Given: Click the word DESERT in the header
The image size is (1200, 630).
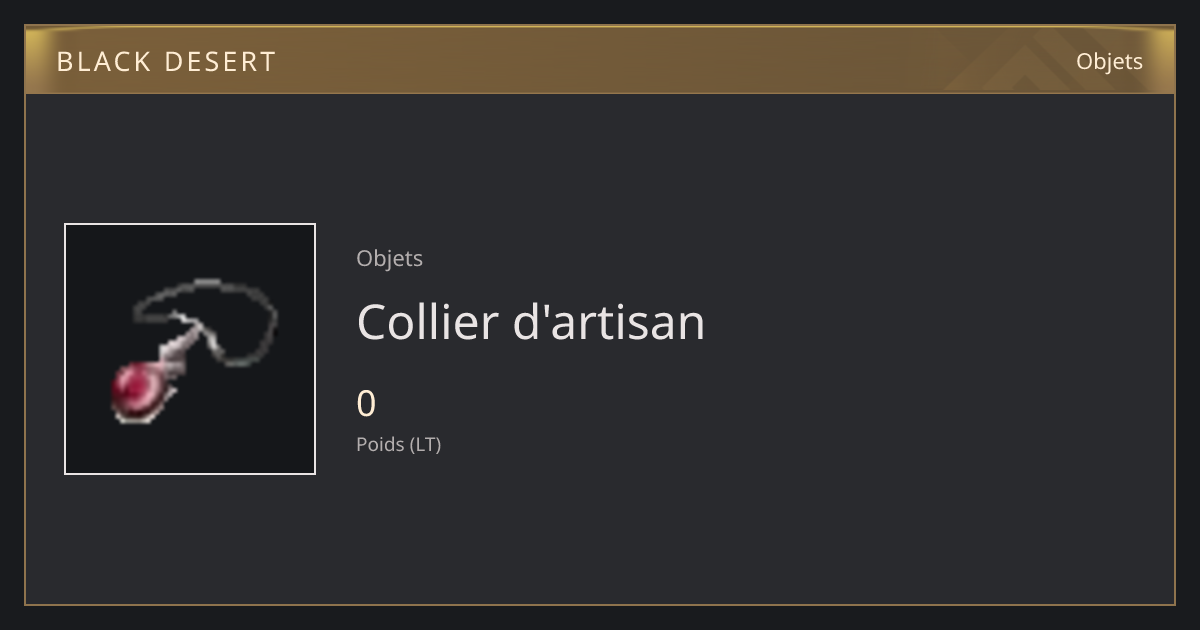Looking at the screenshot, I should (x=220, y=62).
